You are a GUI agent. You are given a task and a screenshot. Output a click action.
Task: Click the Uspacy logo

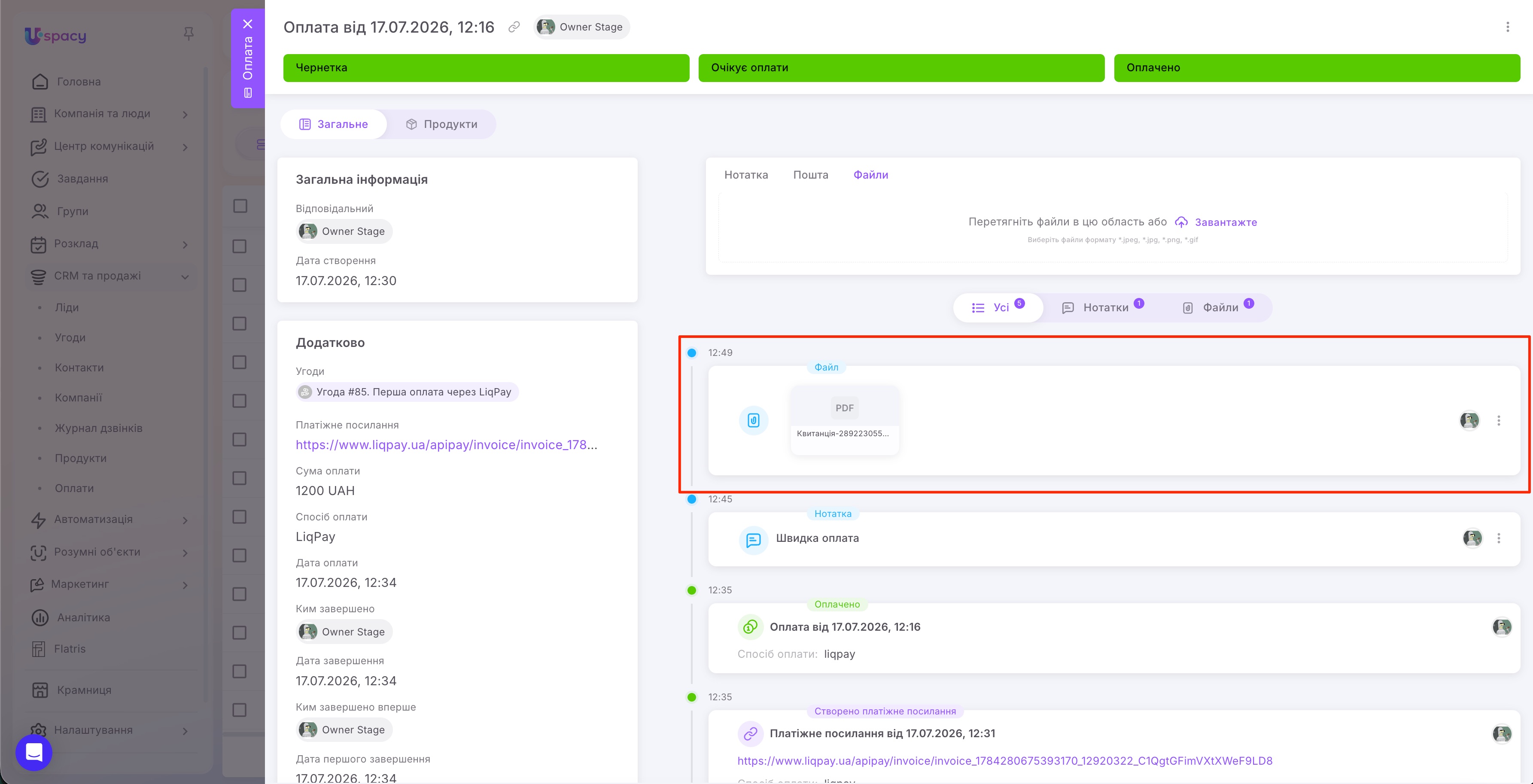click(55, 36)
